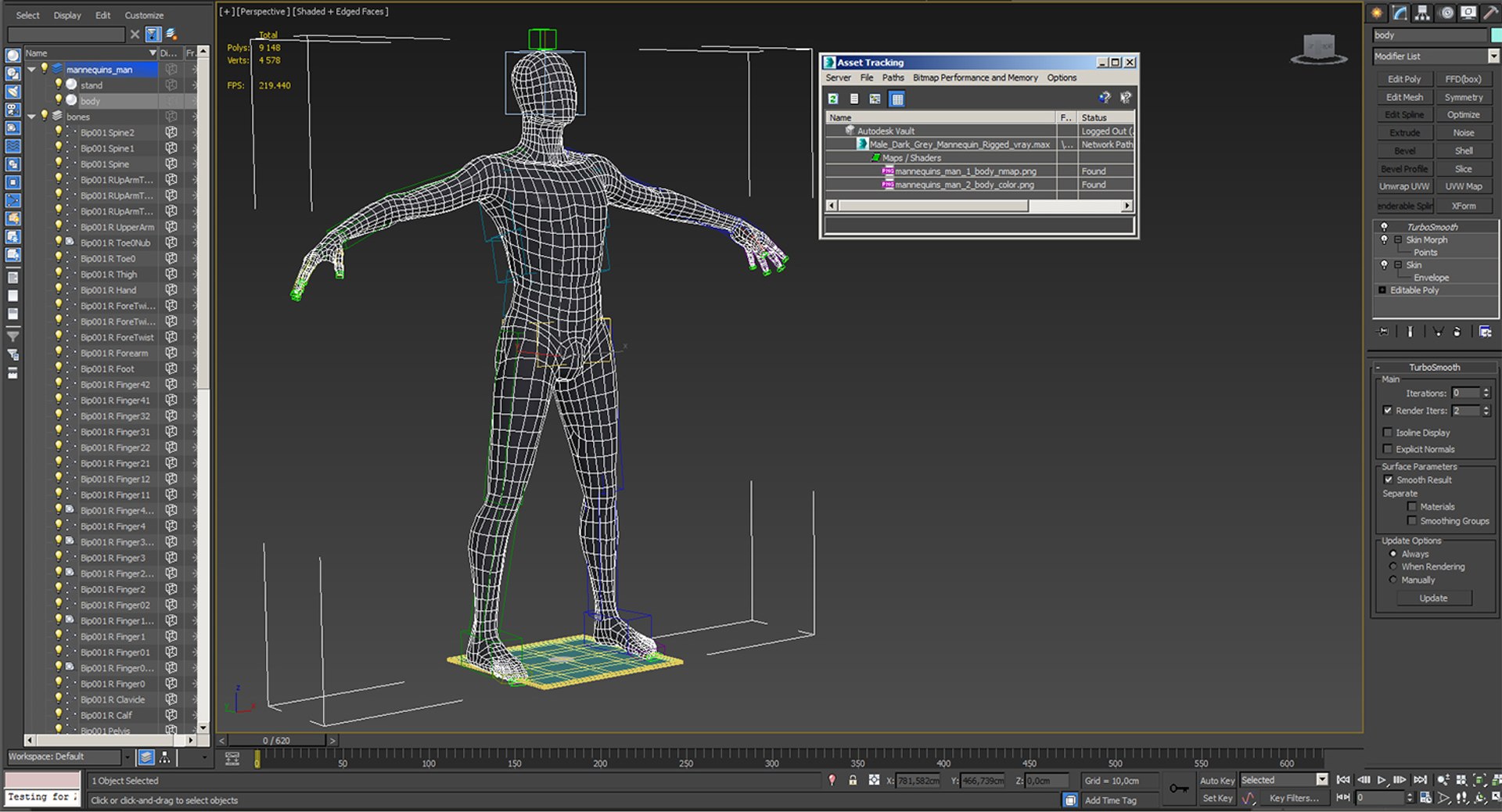Screen dimensions: 1502x812
Task: Click body object color swatch
Action: pos(1497,35)
